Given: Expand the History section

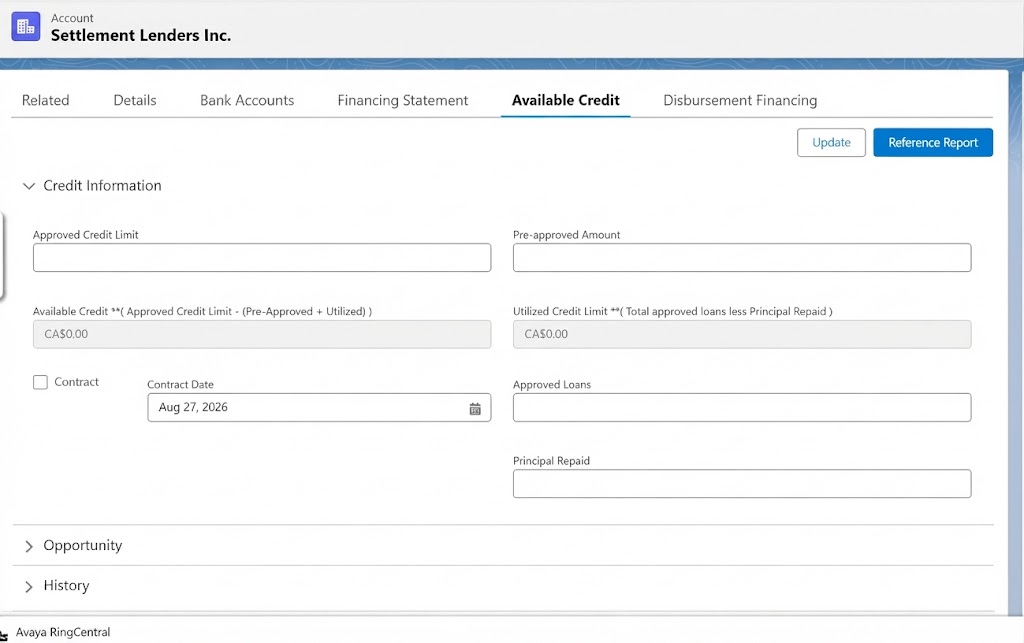Looking at the screenshot, I should 29,586.
